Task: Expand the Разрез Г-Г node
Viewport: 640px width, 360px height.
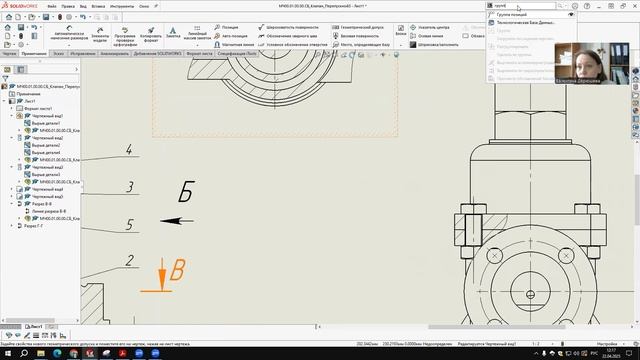Action: (12, 226)
